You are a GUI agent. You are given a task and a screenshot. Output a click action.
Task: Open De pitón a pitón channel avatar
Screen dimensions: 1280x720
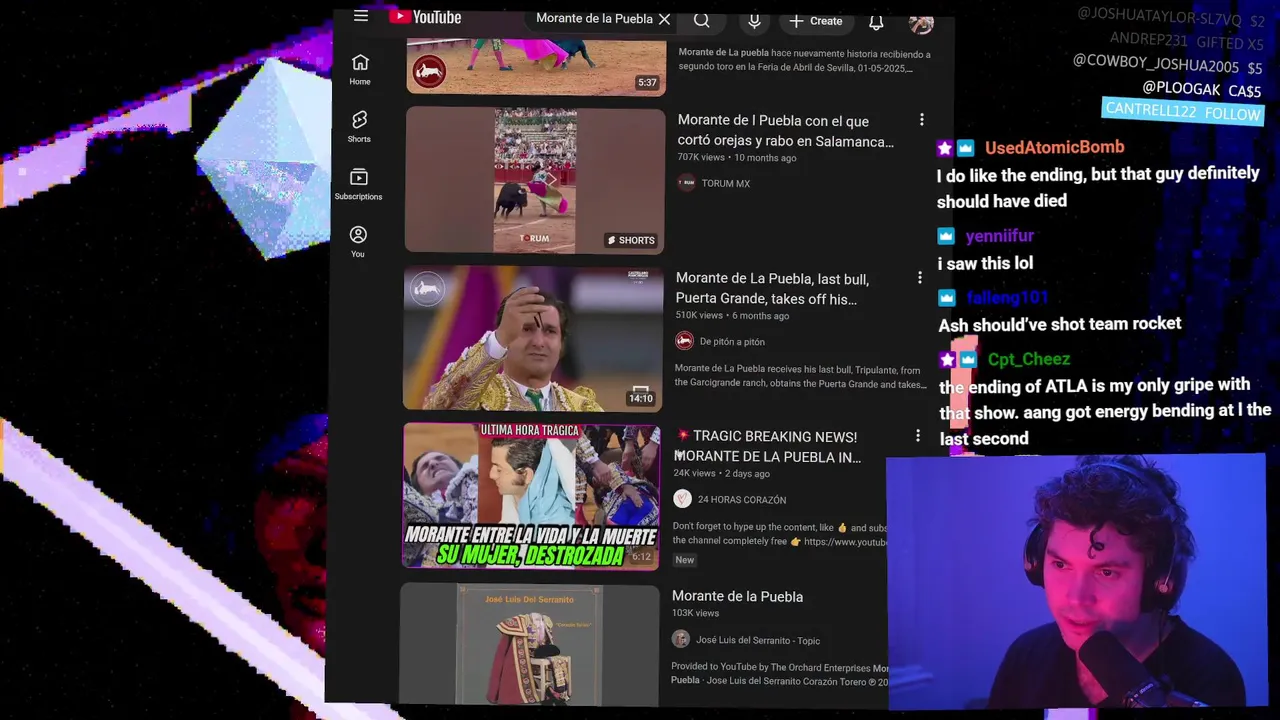pos(684,341)
